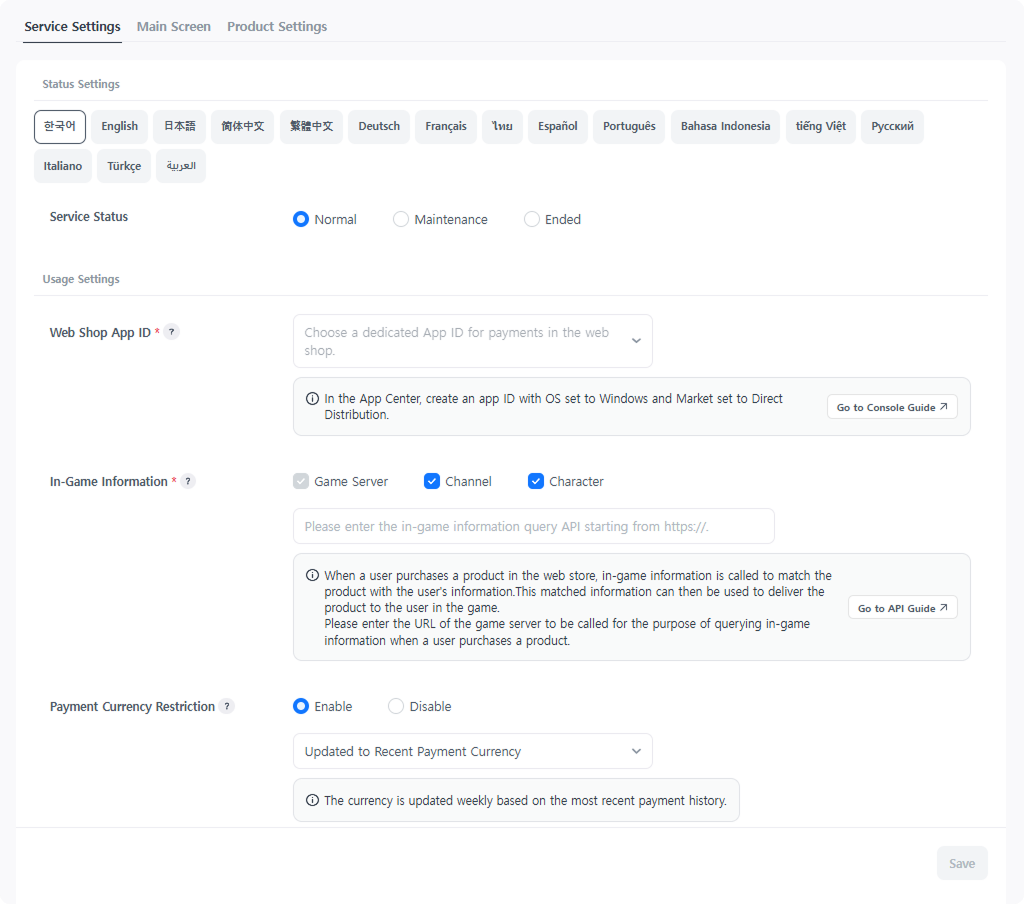Click help icon for Payment Currency Restriction

tap(227, 706)
